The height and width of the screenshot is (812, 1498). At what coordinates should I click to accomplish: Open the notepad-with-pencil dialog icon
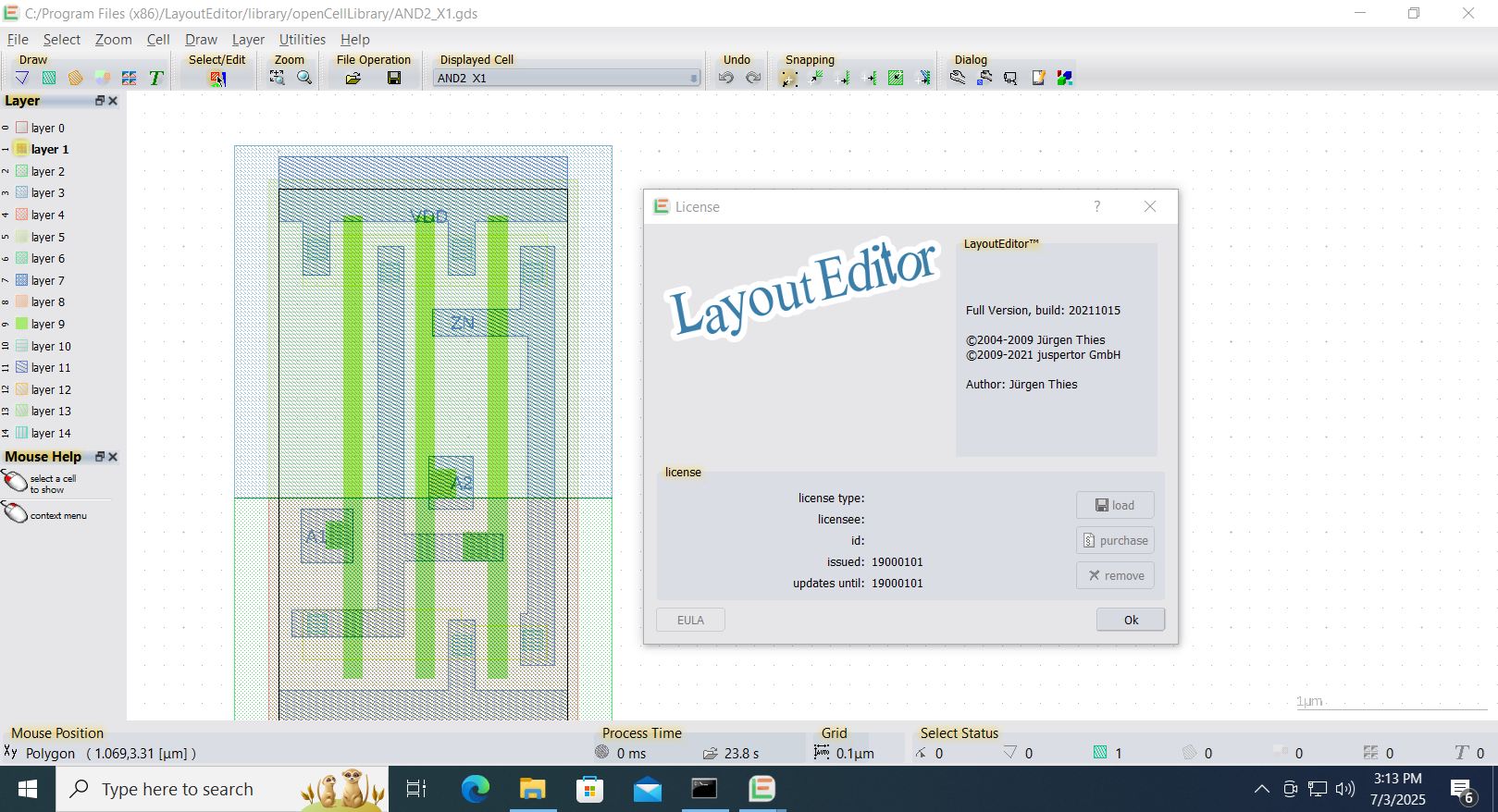click(x=1038, y=79)
